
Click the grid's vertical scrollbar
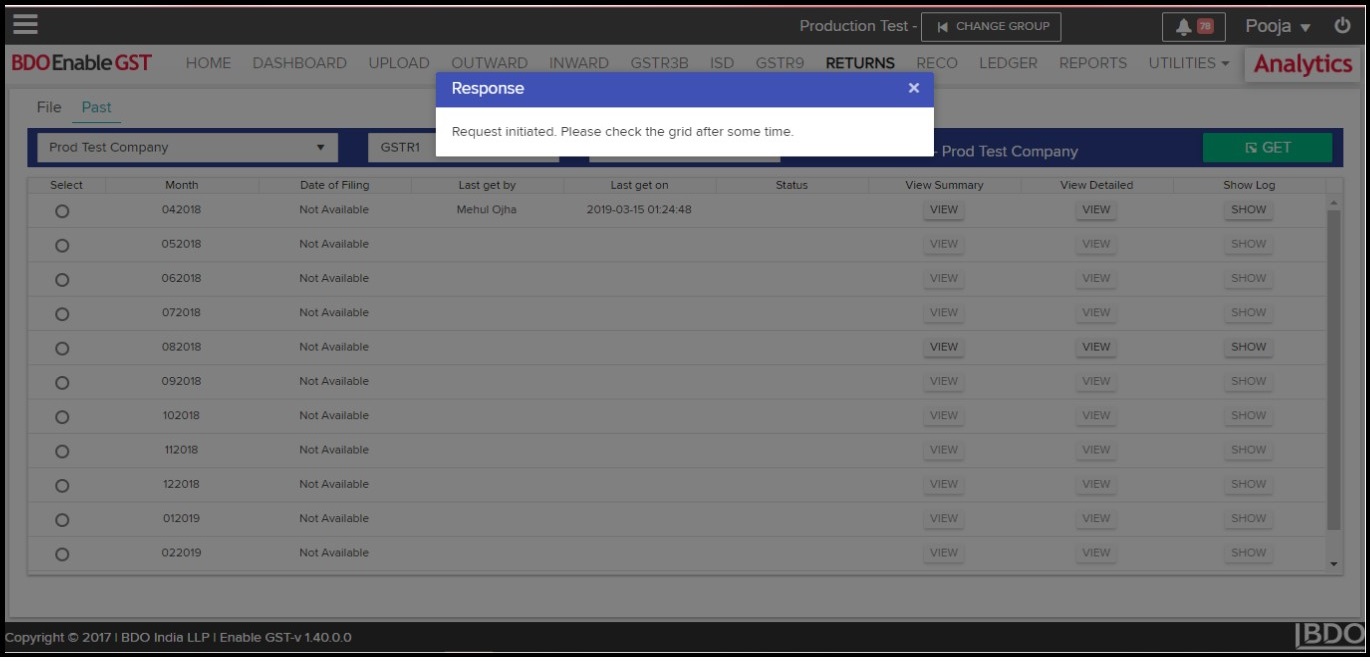click(x=1333, y=370)
